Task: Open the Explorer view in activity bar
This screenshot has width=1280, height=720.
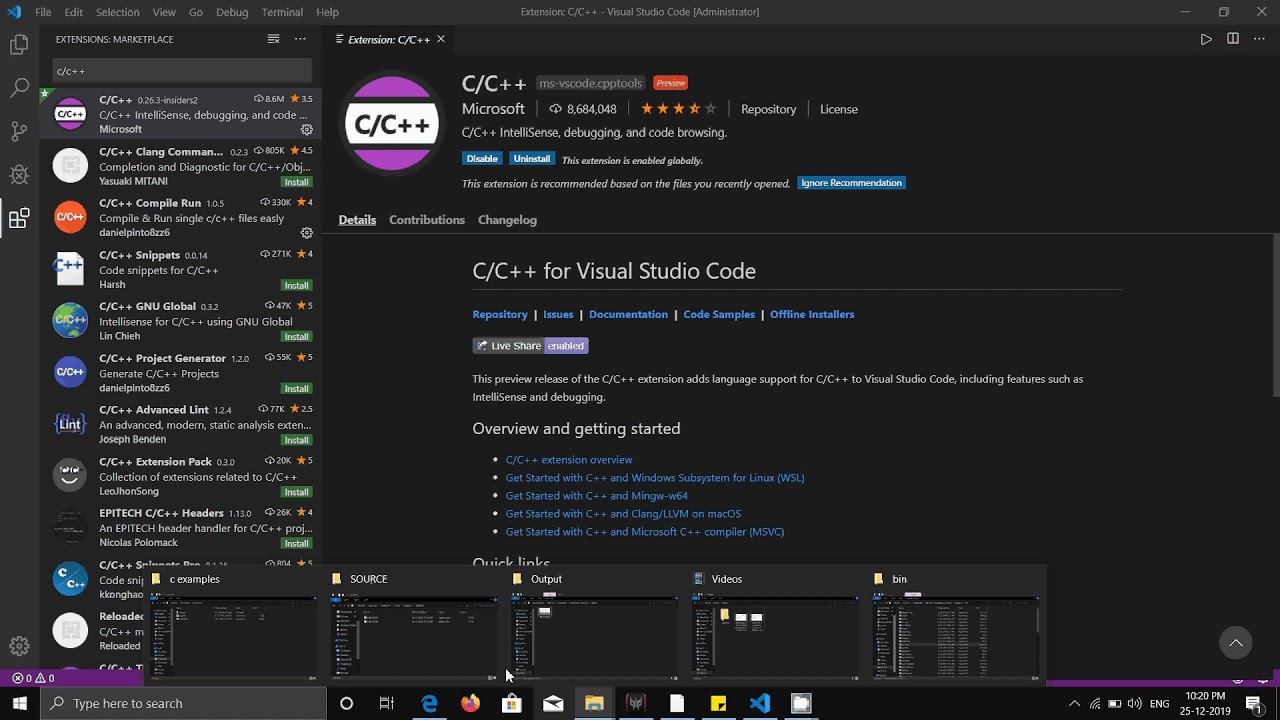Action: tap(19, 45)
